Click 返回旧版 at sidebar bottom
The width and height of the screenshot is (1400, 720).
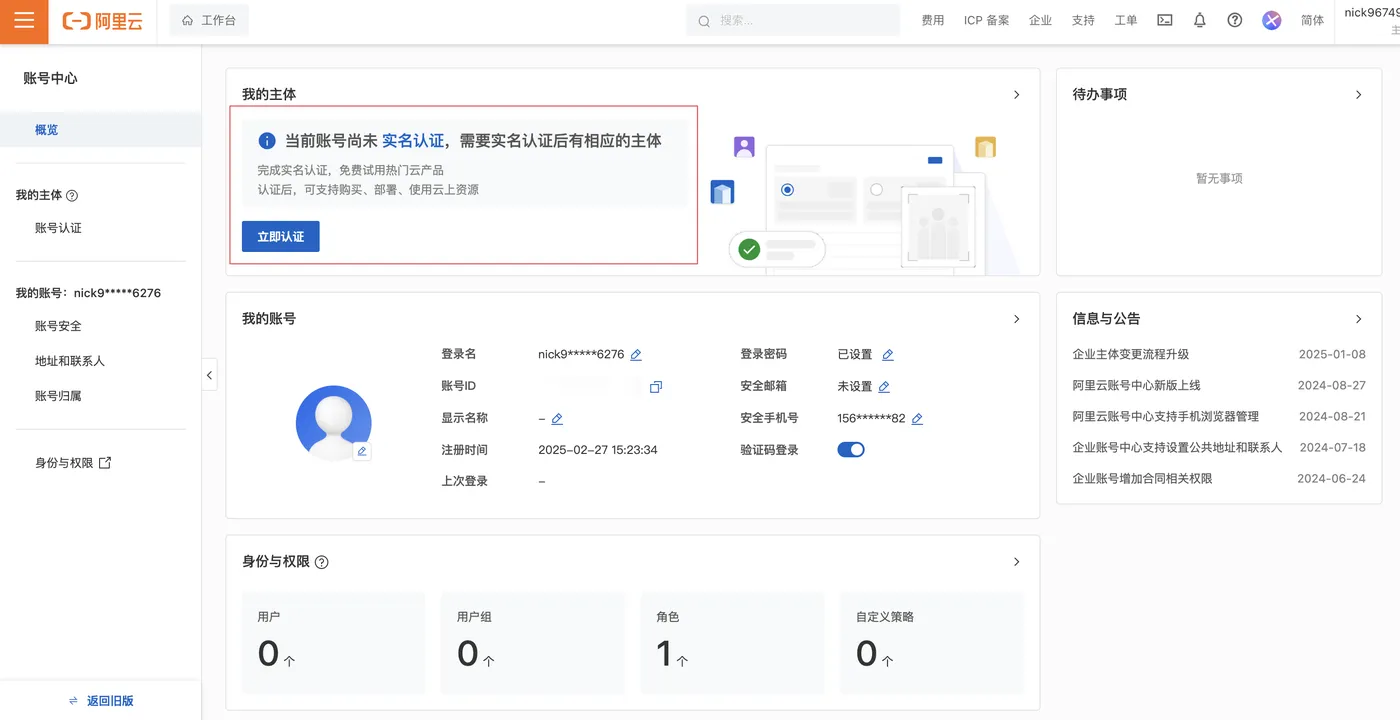(x=101, y=701)
